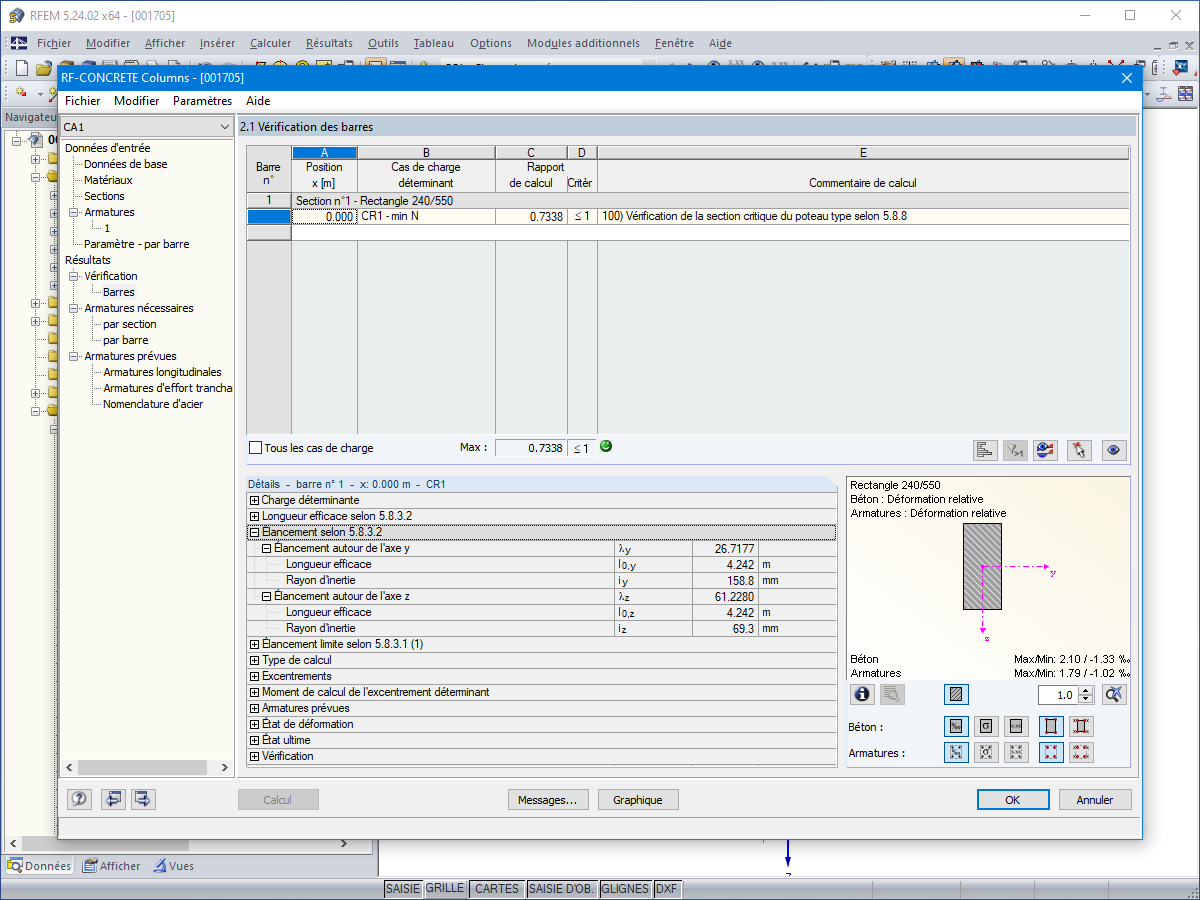Expand État ultime row
Viewport: 1200px width, 900px height.
point(254,740)
